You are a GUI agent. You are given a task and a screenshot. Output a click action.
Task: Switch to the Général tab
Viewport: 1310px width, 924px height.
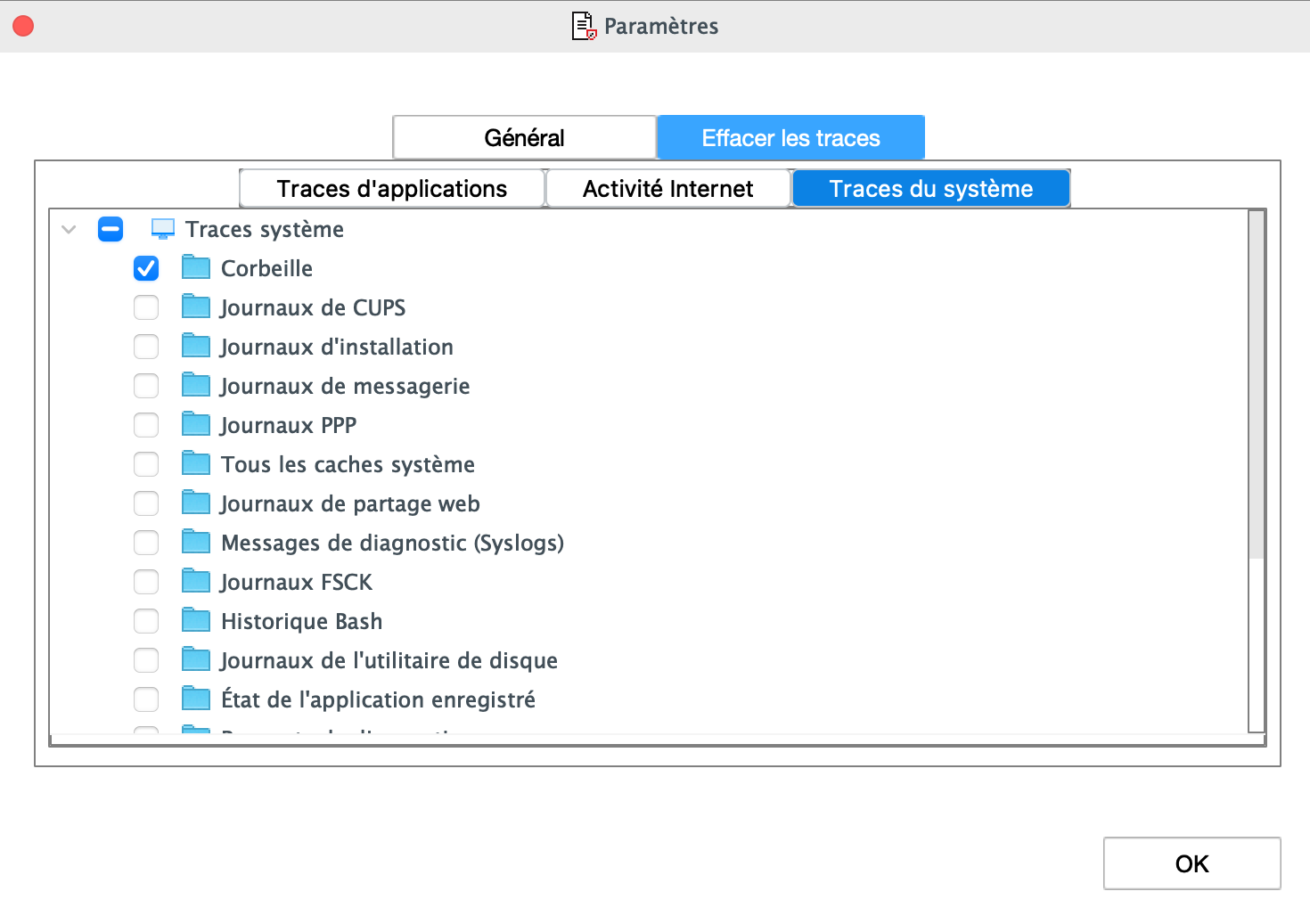(524, 138)
